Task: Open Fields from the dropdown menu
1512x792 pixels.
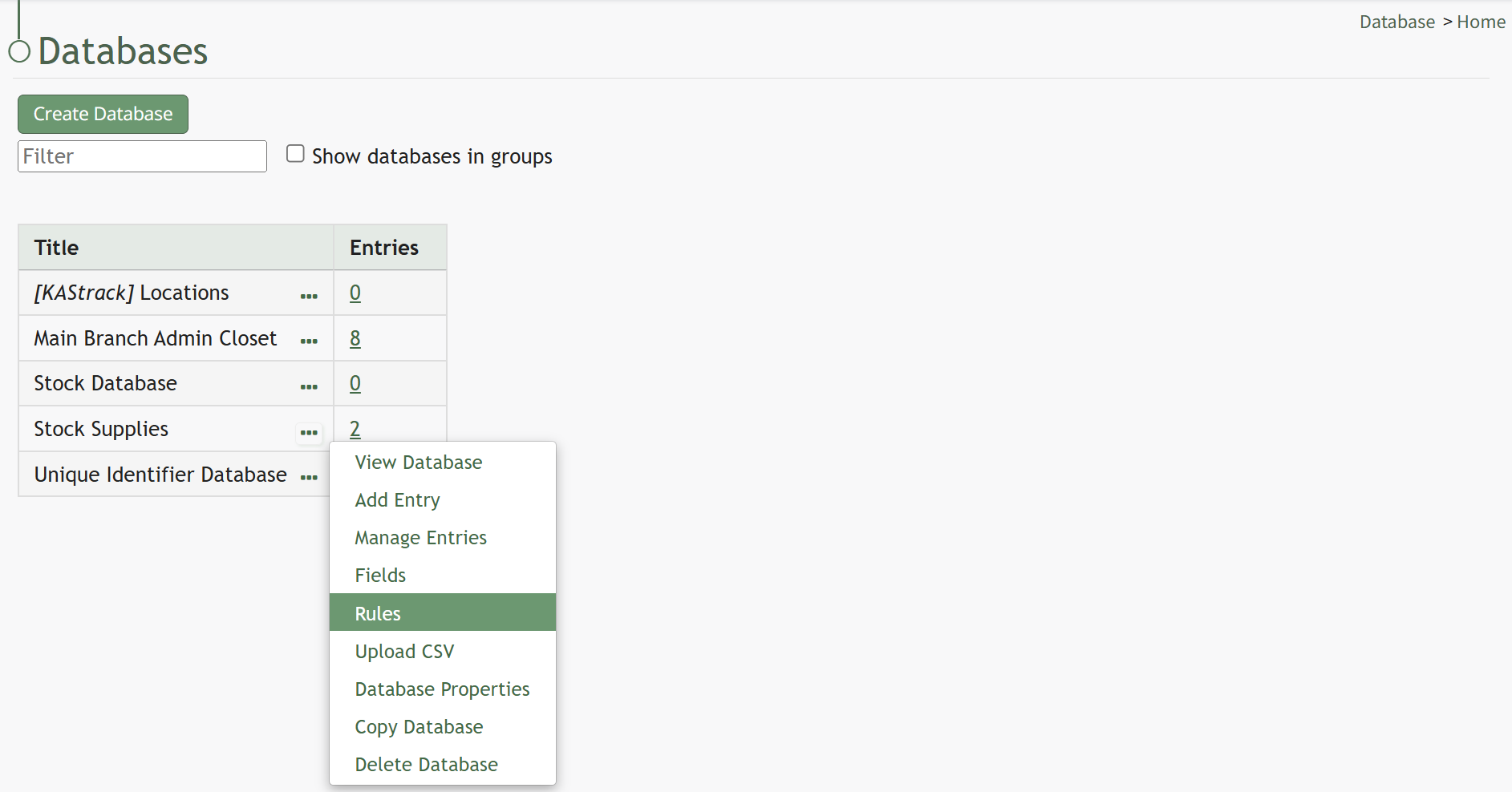Action: [443, 576]
